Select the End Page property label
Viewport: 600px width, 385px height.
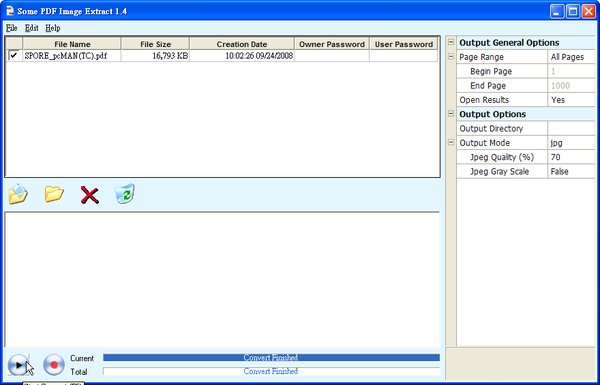(x=488, y=86)
